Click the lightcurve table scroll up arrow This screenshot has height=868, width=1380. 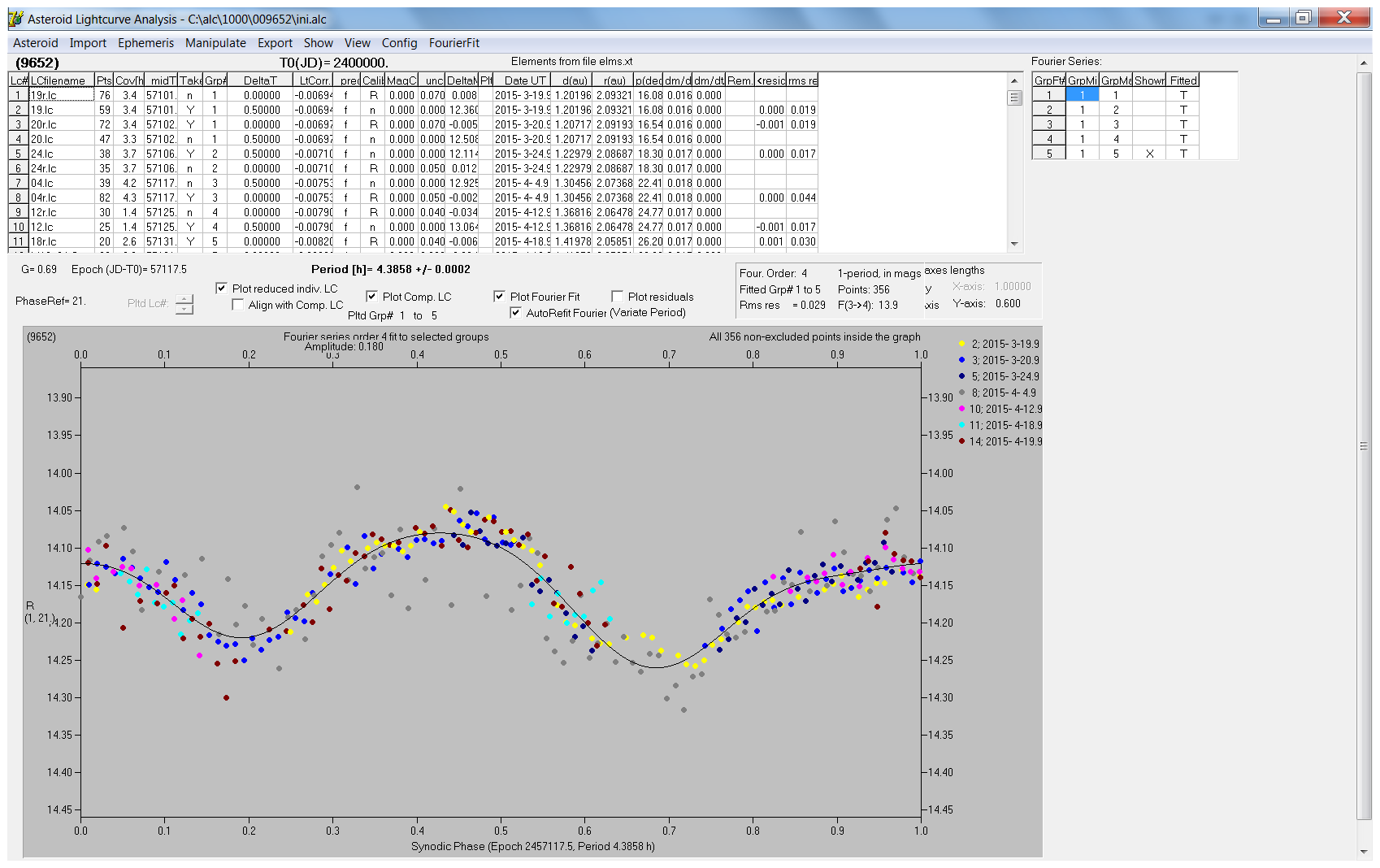pyautogui.click(x=1014, y=80)
